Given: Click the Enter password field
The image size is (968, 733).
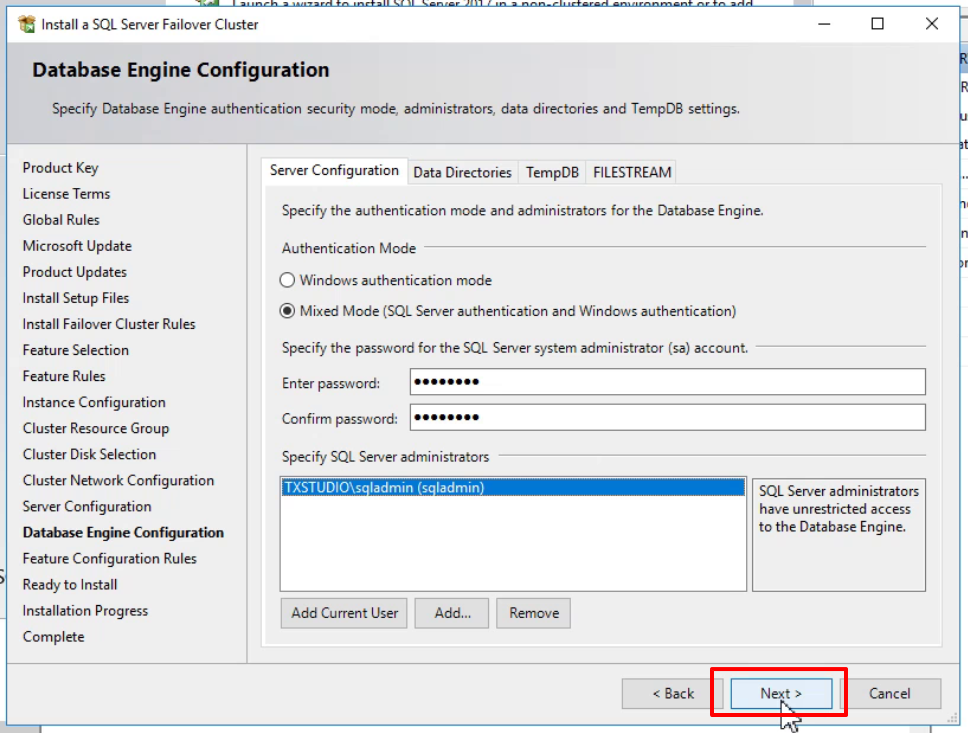Looking at the screenshot, I should point(667,382).
